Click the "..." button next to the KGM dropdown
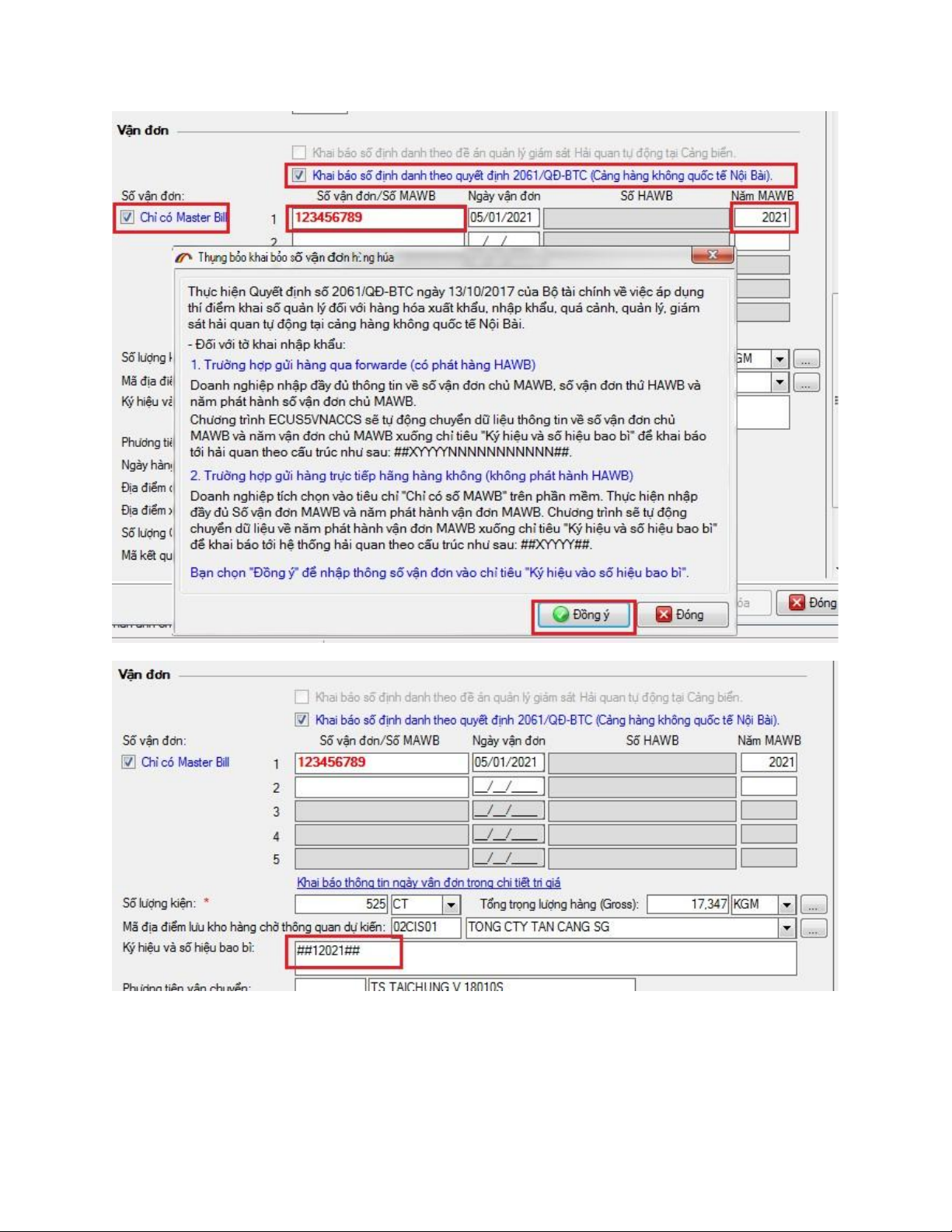 coord(814,906)
